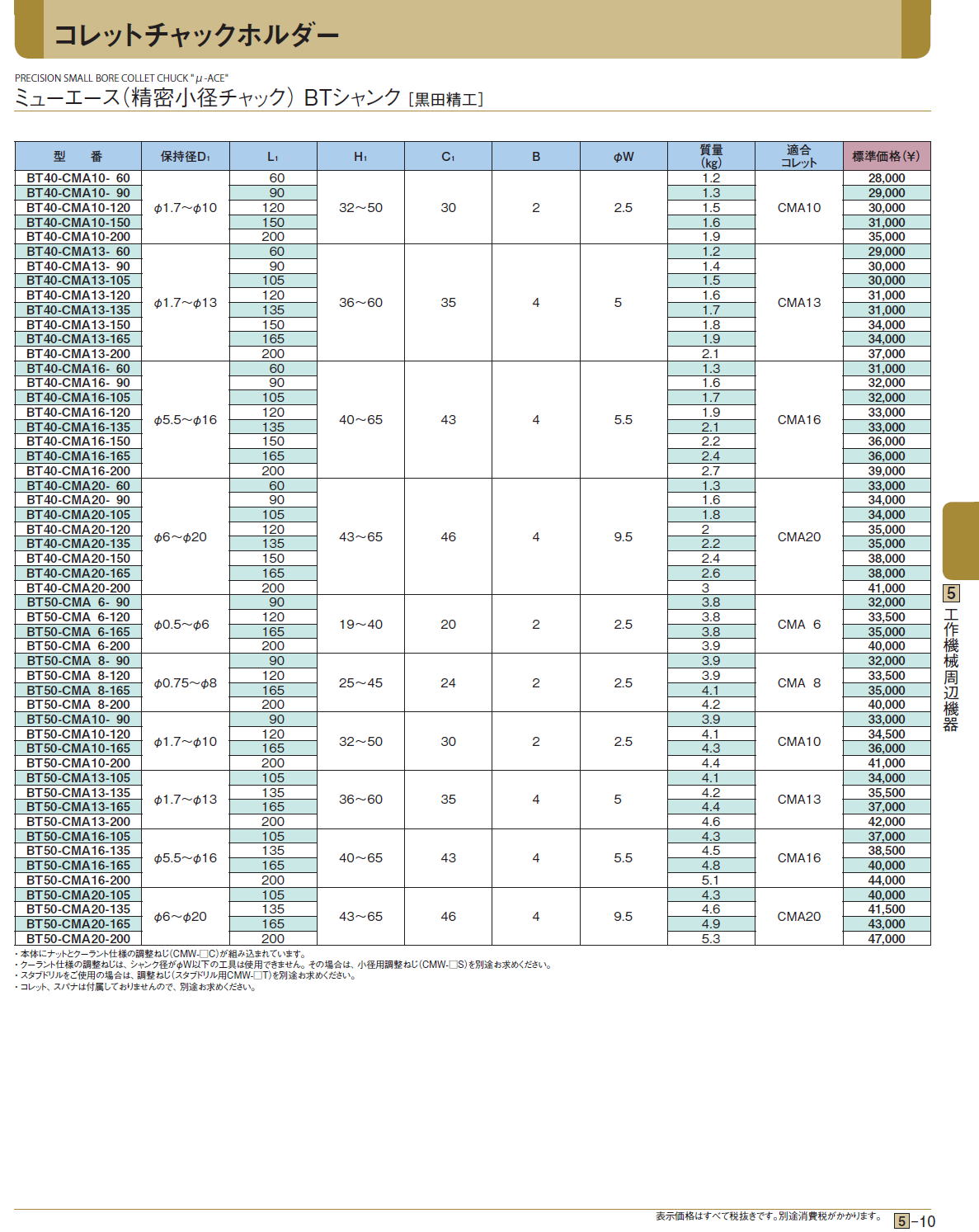The width and height of the screenshot is (979, 1232).
Task: Click the H1 value 25~45
Action: pyautogui.click(x=360, y=683)
